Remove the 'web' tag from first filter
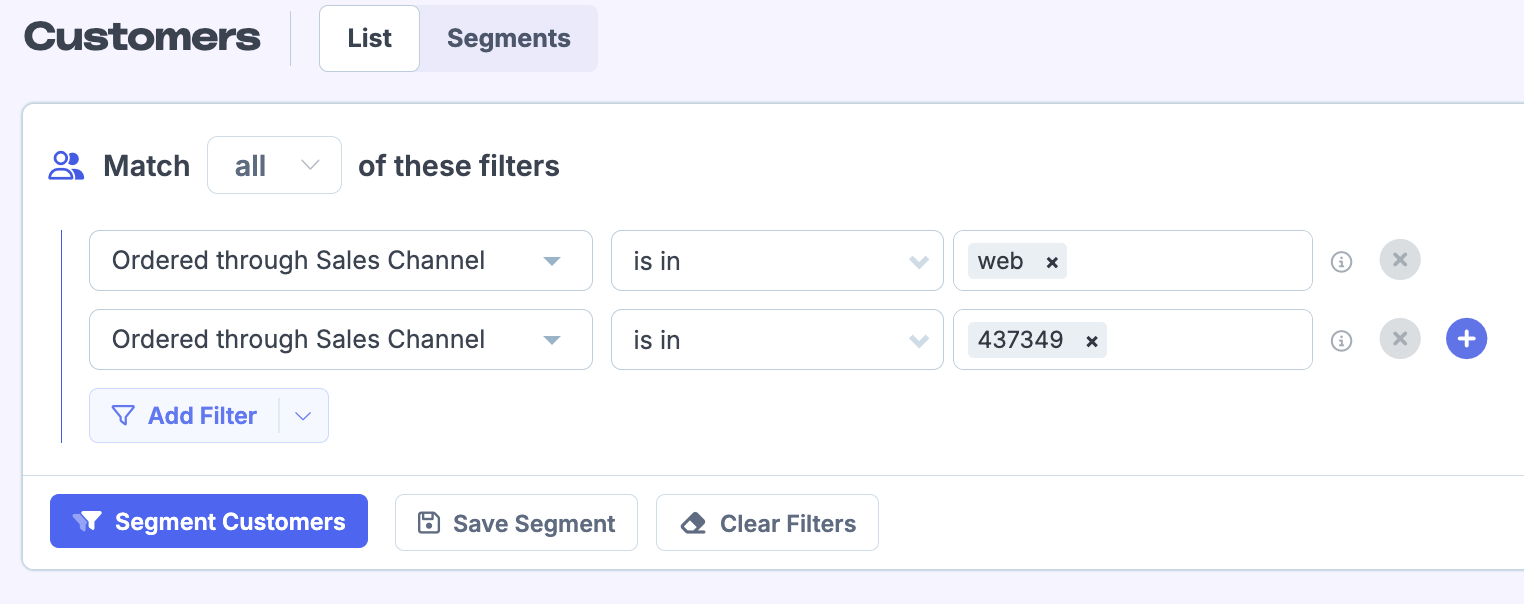 click(1052, 262)
